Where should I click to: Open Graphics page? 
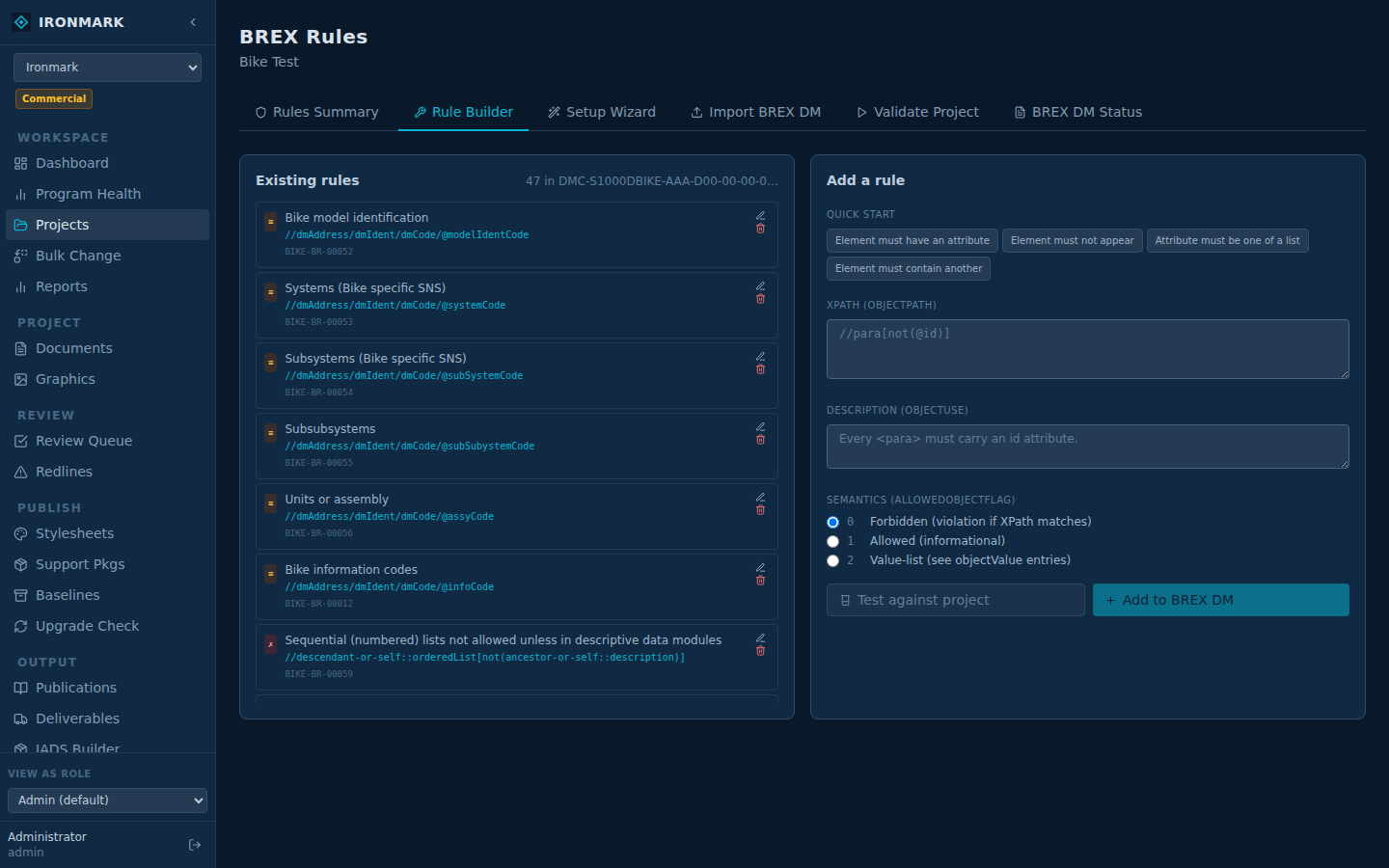click(107, 379)
